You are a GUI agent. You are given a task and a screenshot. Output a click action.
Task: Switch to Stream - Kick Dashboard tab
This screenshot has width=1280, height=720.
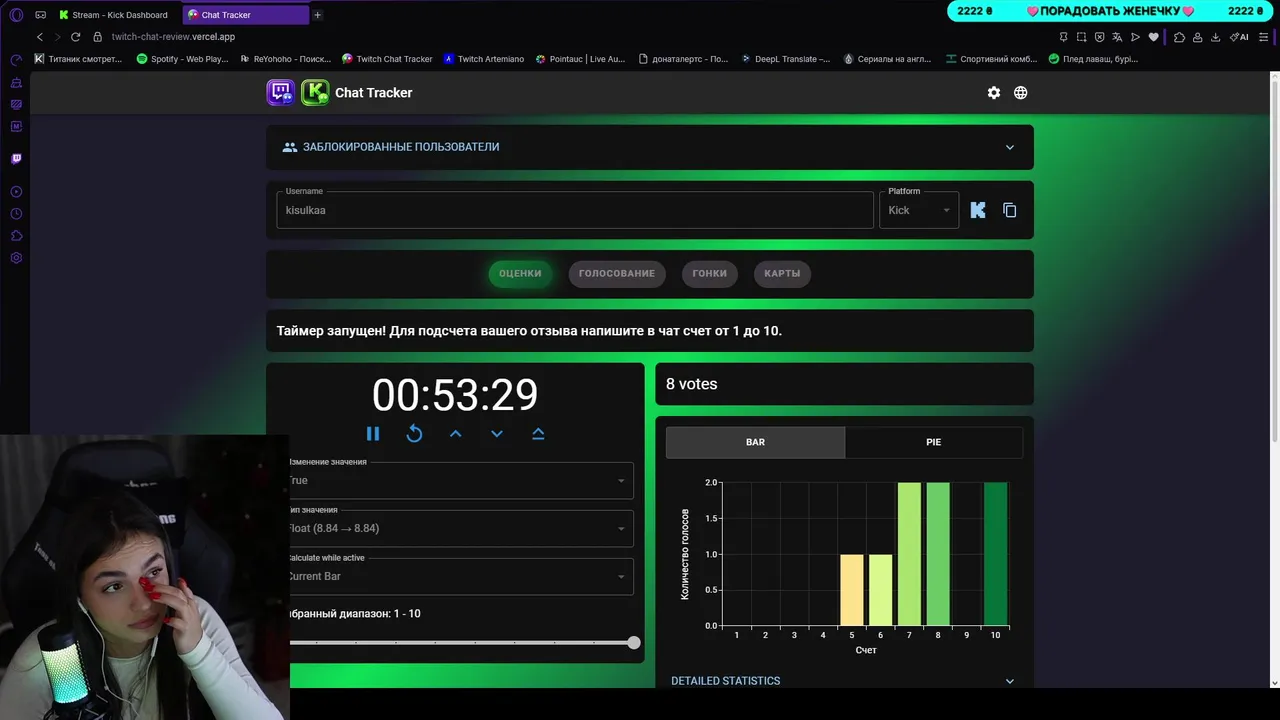click(113, 15)
